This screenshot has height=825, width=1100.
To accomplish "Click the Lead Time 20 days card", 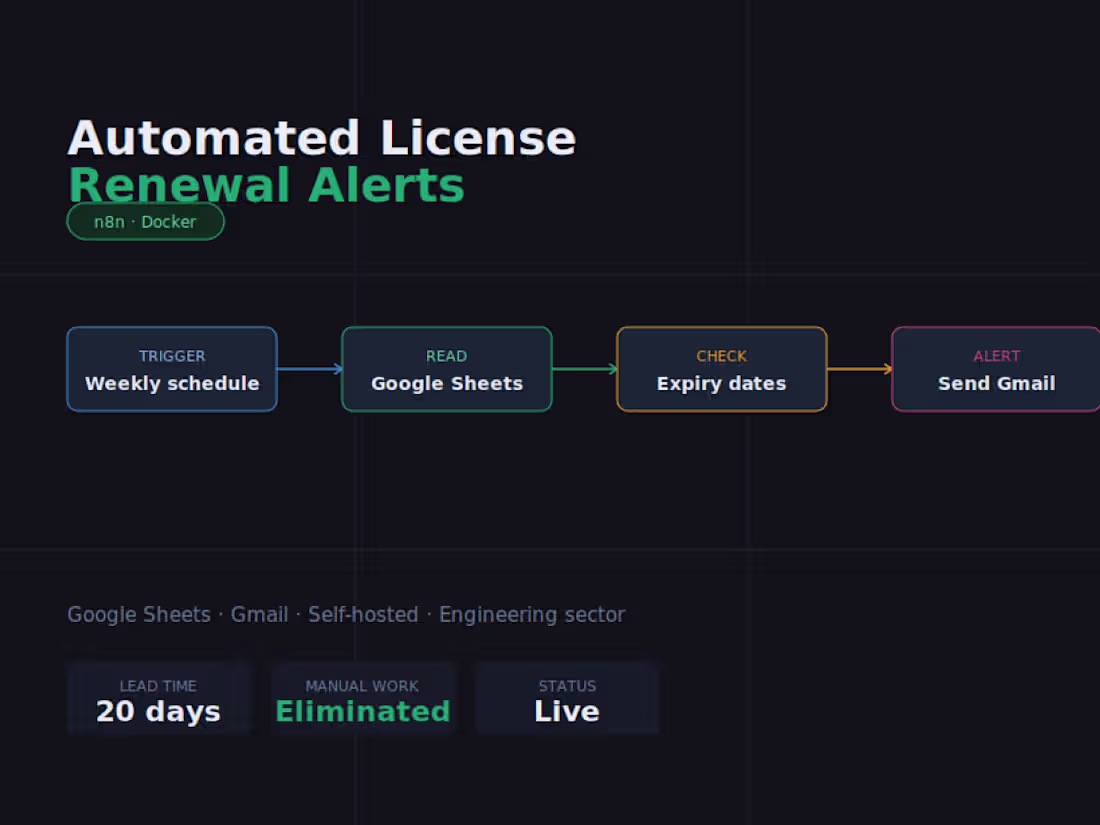I will coord(159,698).
